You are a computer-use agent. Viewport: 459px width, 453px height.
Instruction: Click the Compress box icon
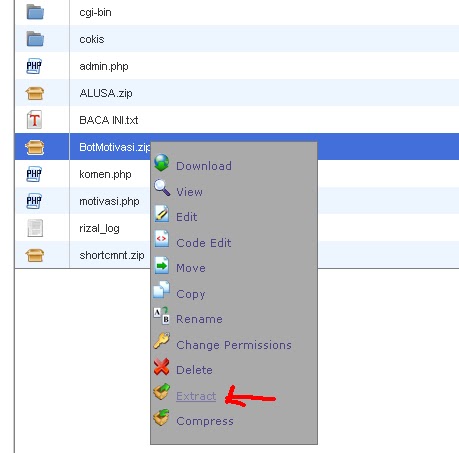[162, 418]
